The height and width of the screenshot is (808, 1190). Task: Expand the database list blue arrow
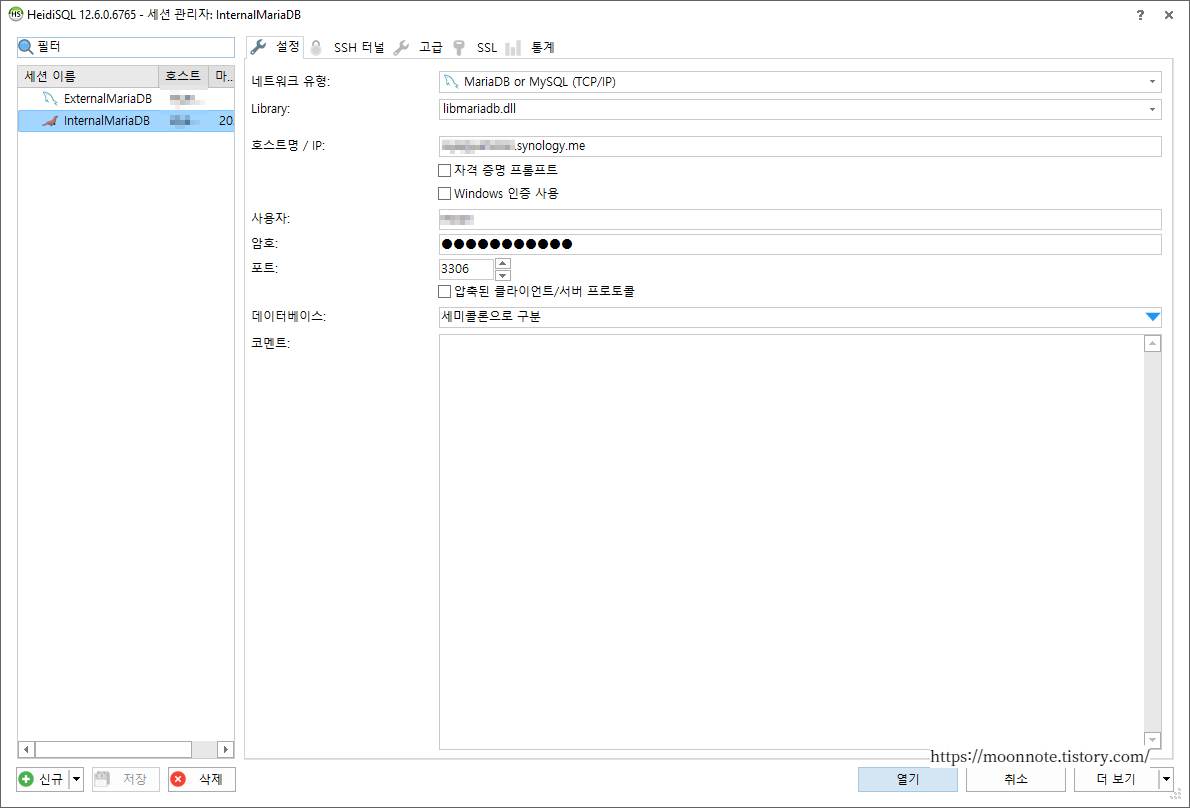click(1152, 317)
